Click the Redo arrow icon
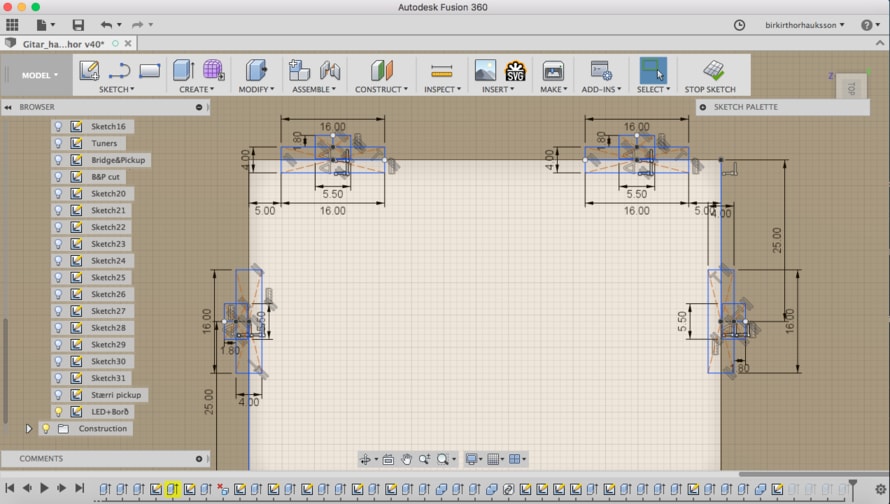 tap(137, 24)
